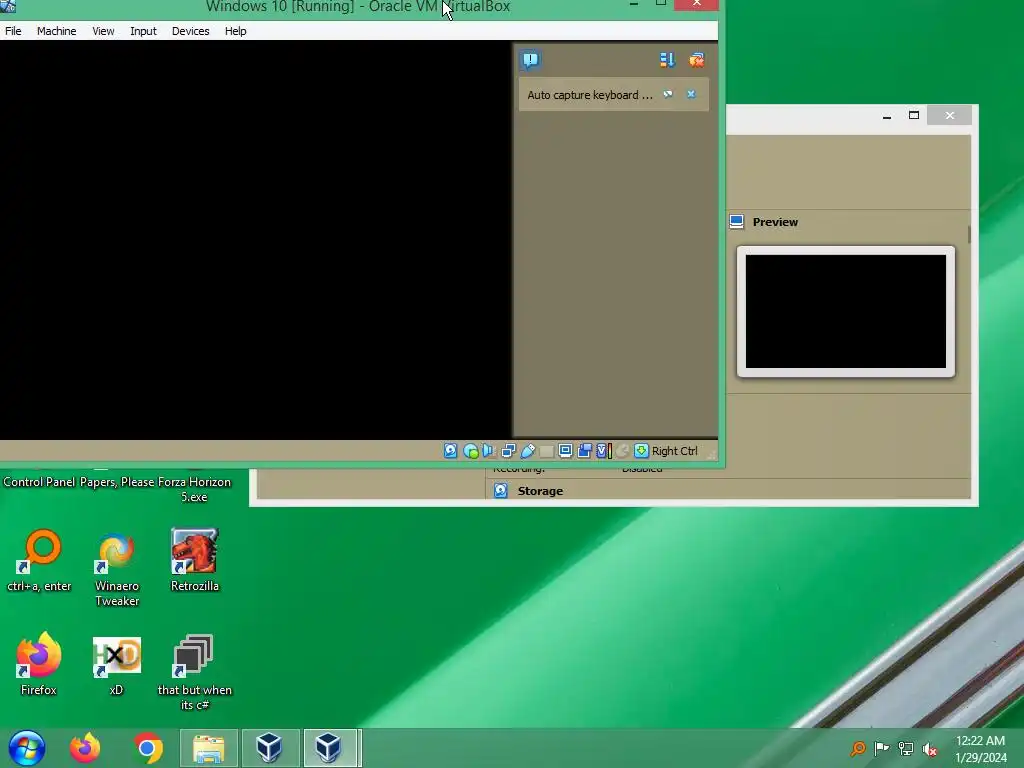Maximize the VirtualBox Manager window
Screen dimensions: 1024x768
(x=914, y=116)
